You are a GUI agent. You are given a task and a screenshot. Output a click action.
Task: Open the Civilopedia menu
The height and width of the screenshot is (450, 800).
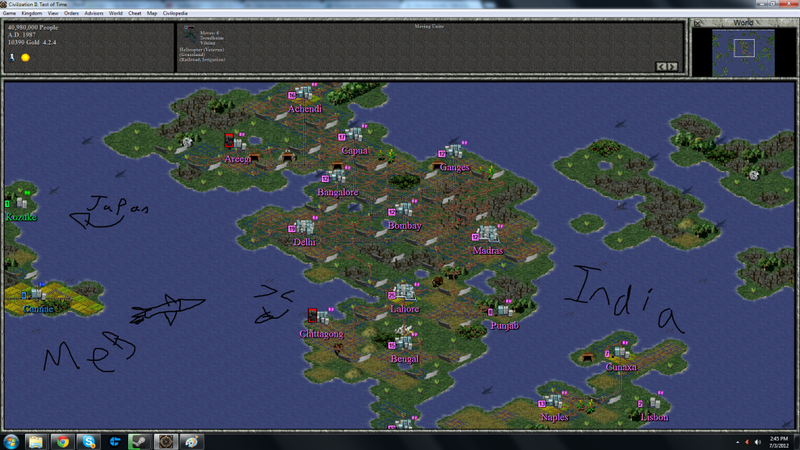[x=175, y=13]
